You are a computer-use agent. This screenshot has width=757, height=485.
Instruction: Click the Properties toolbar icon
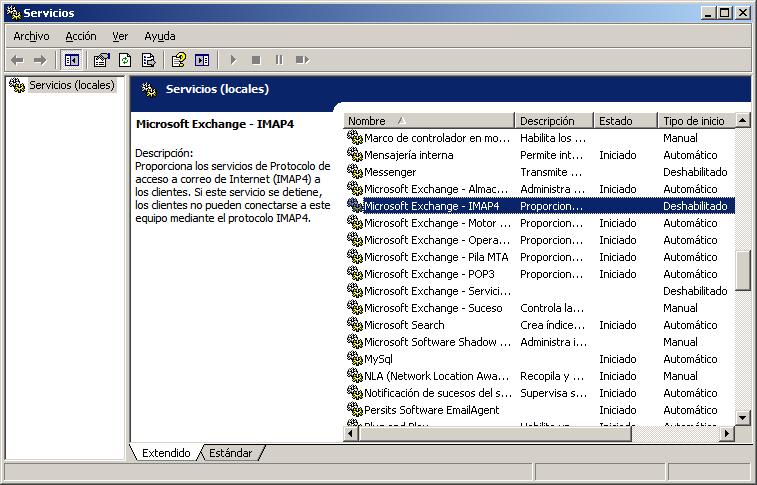pos(101,60)
